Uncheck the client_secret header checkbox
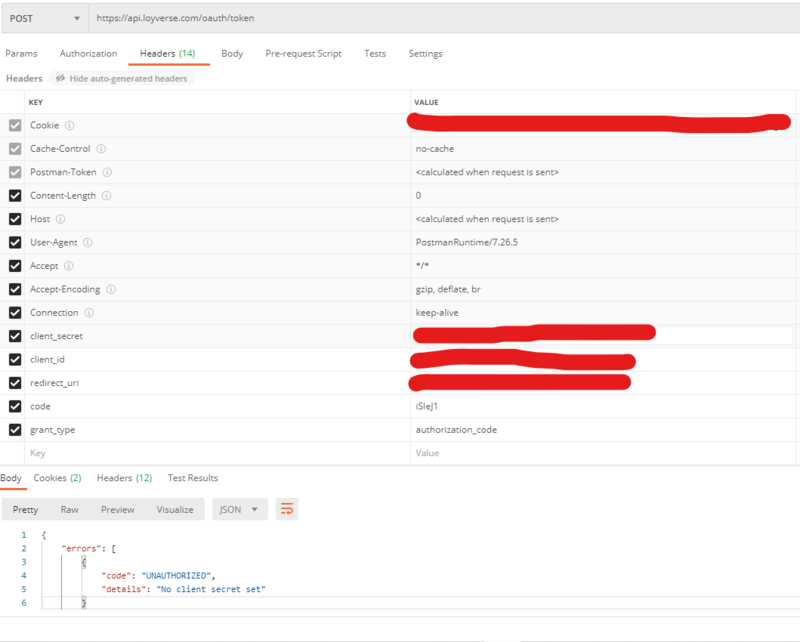800x642 pixels. [x=14, y=336]
